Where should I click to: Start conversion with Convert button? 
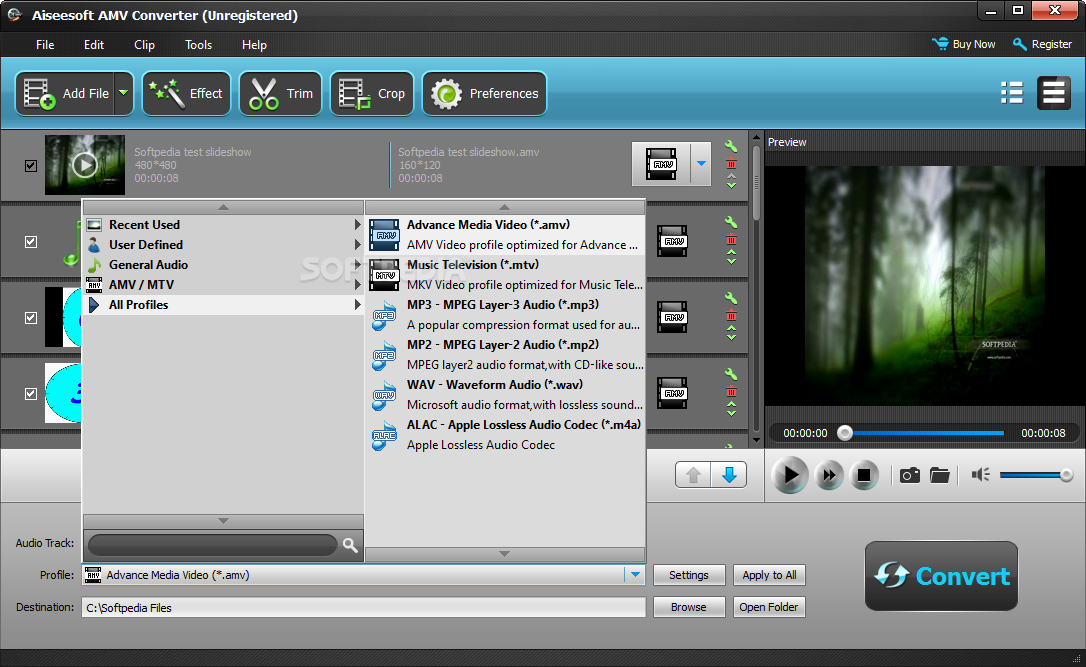click(941, 576)
